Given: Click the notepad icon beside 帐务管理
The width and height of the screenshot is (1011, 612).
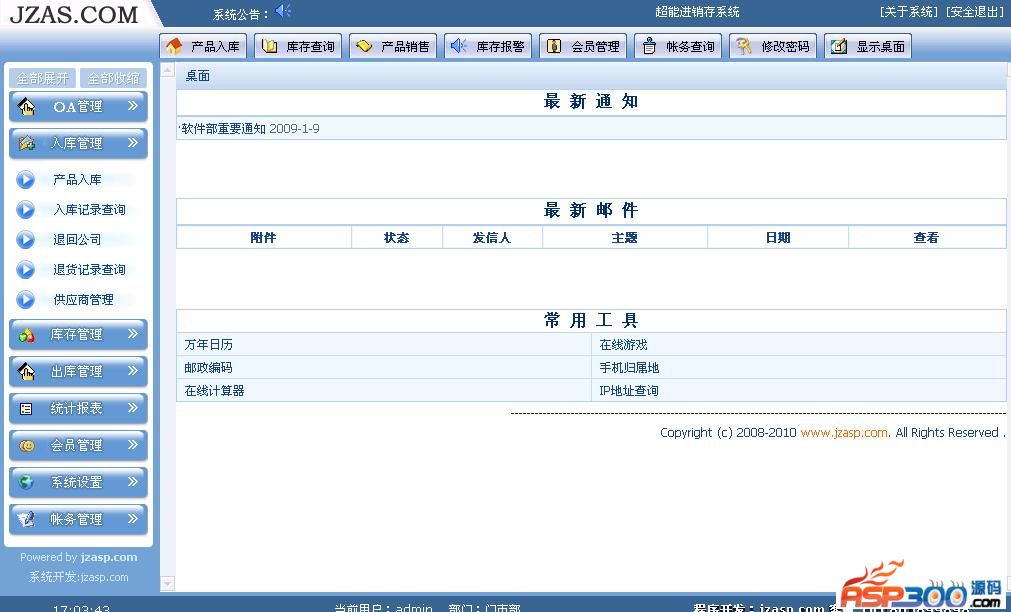Looking at the screenshot, I should (26, 518).
